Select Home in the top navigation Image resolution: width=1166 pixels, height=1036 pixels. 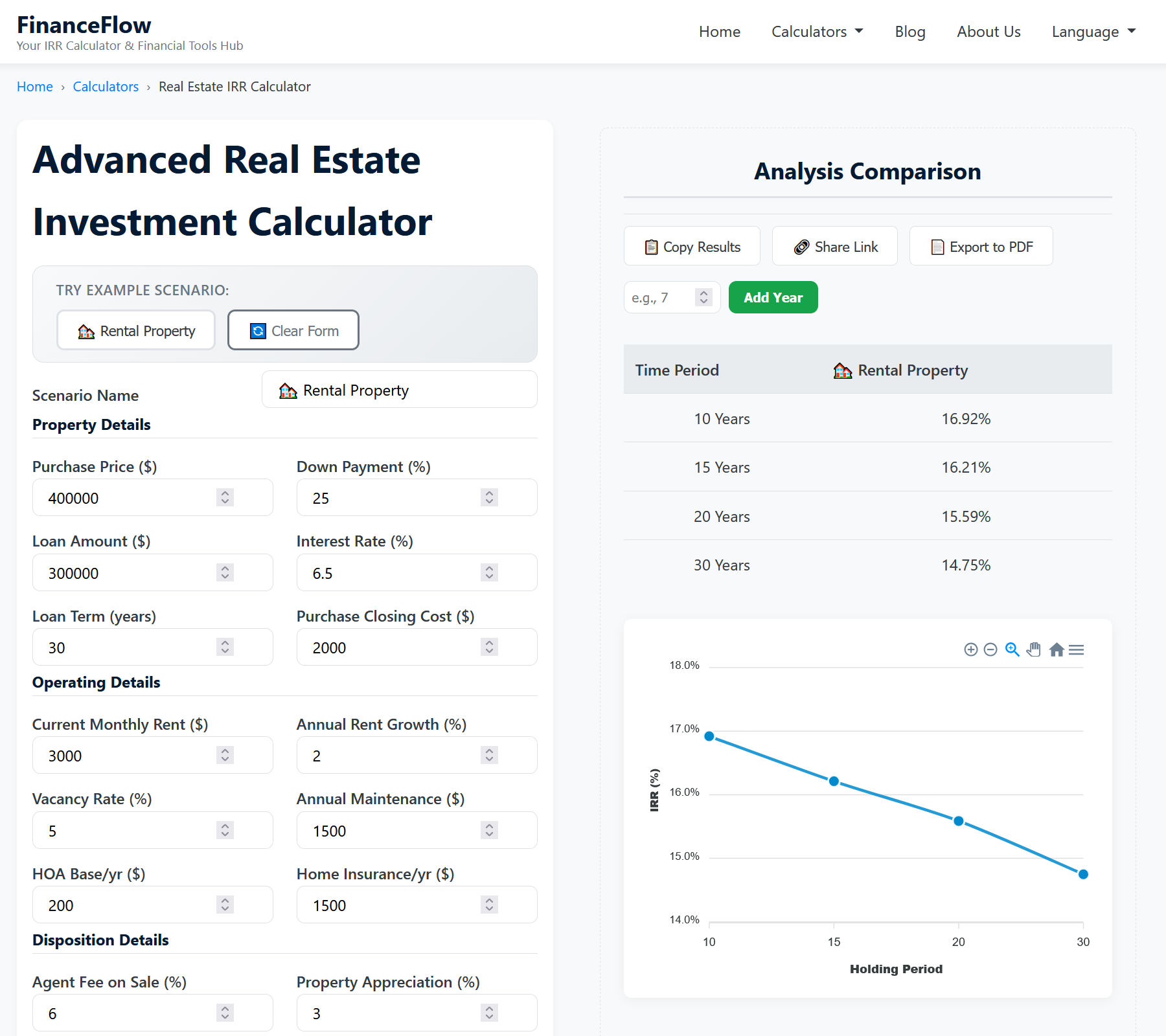[719, 31]
